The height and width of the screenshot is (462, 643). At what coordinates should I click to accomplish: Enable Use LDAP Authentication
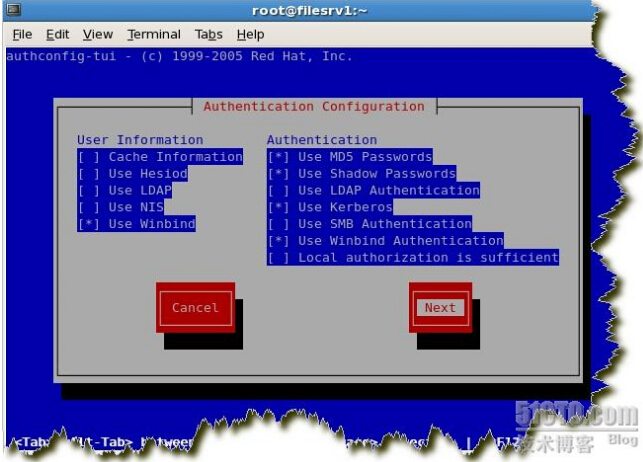pos(373,190)
